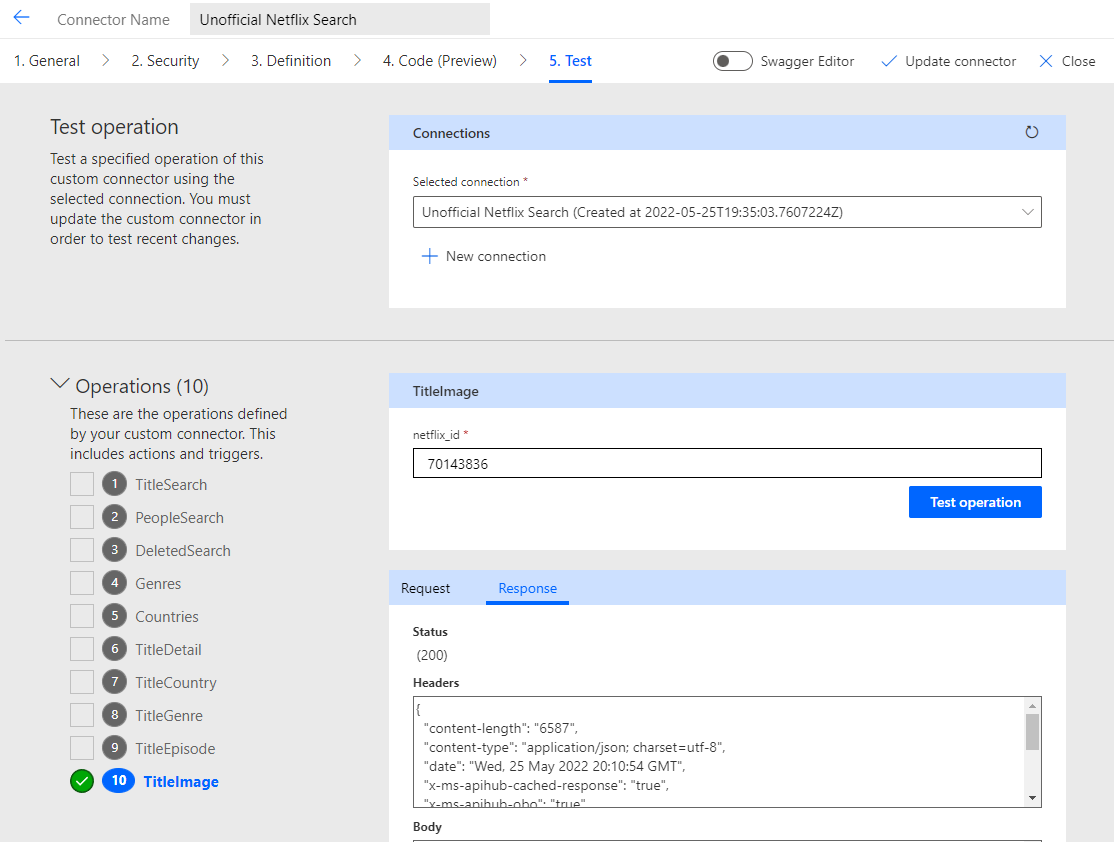Screen dimensions: 1114x842
Task: Select operation number 7 badge
Action: pyautogui.click(x=114, y=682)
